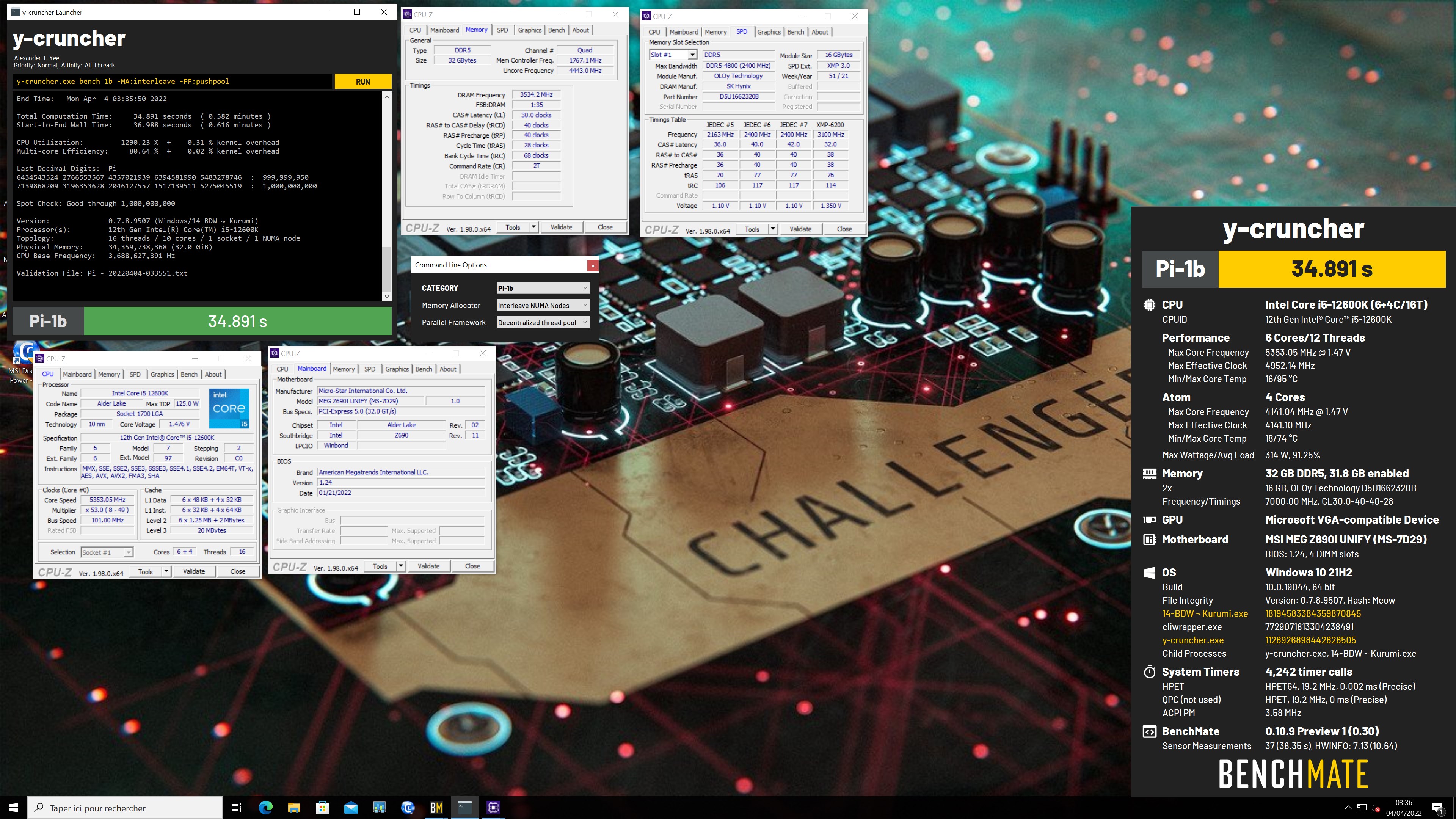Click the y-cruncher.exe yellow entry in BenchMate

point(1192,640)
